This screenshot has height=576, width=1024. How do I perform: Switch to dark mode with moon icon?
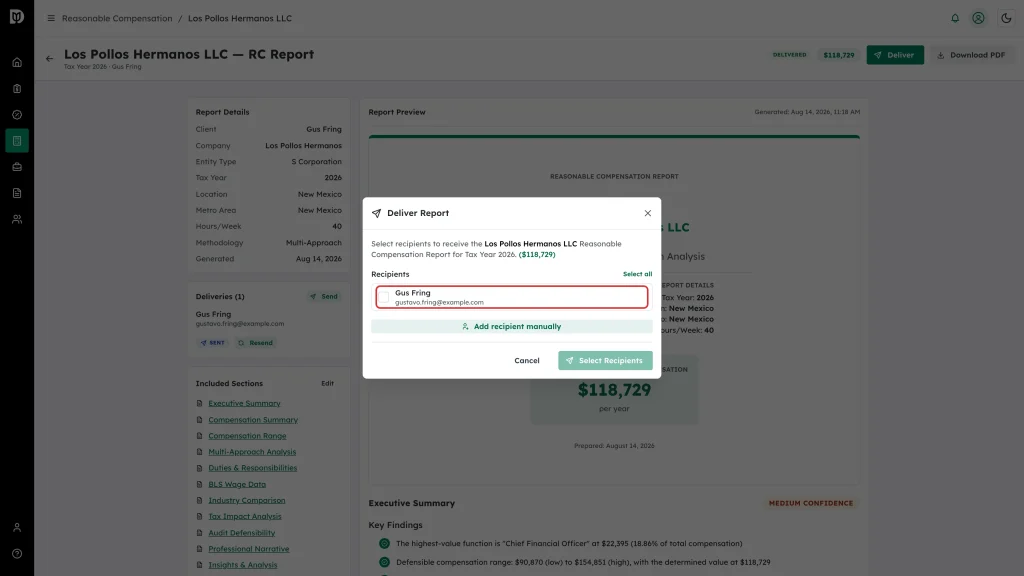pyautogui.click(x=1006, y=18)
